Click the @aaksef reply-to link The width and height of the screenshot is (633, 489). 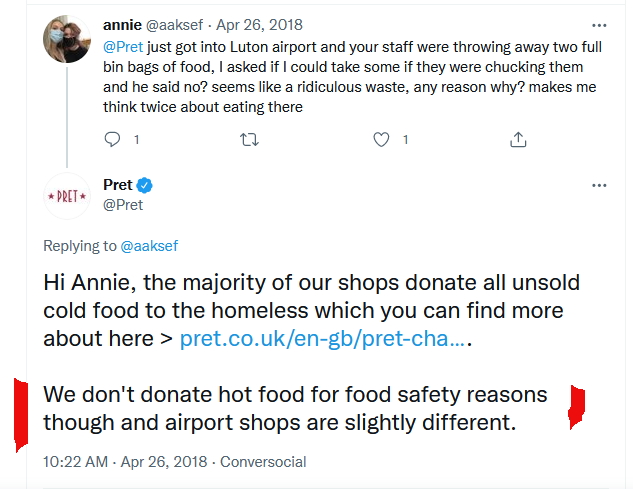[149, 246]
